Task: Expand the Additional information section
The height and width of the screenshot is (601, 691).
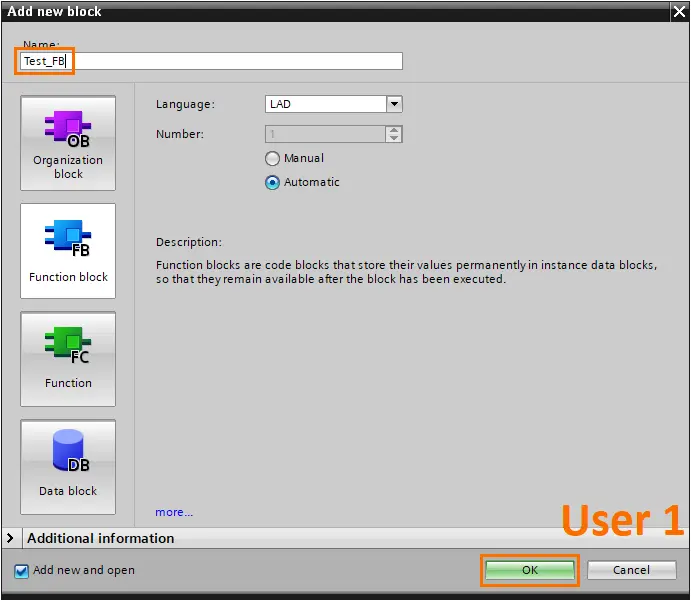Action: (10, 538)
